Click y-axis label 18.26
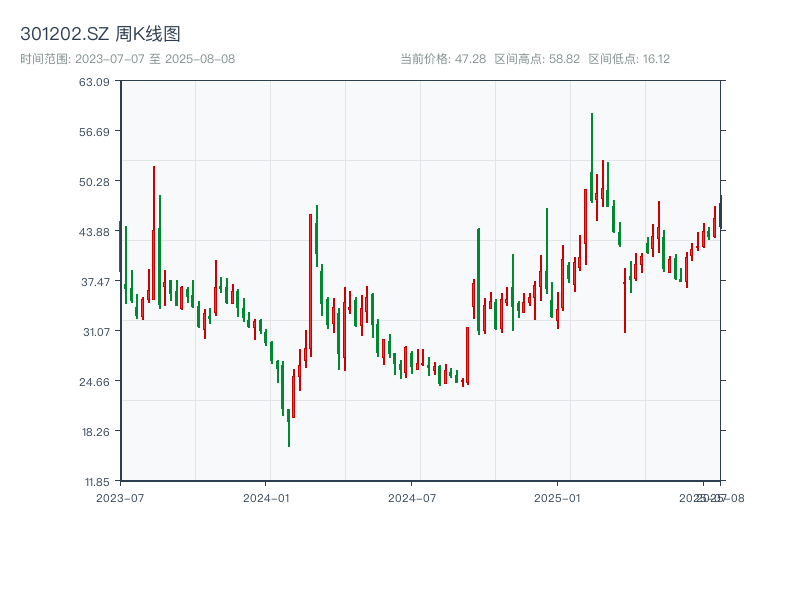Image resolution: width=800 pixels, height=600 pixels. pos(95,432)
